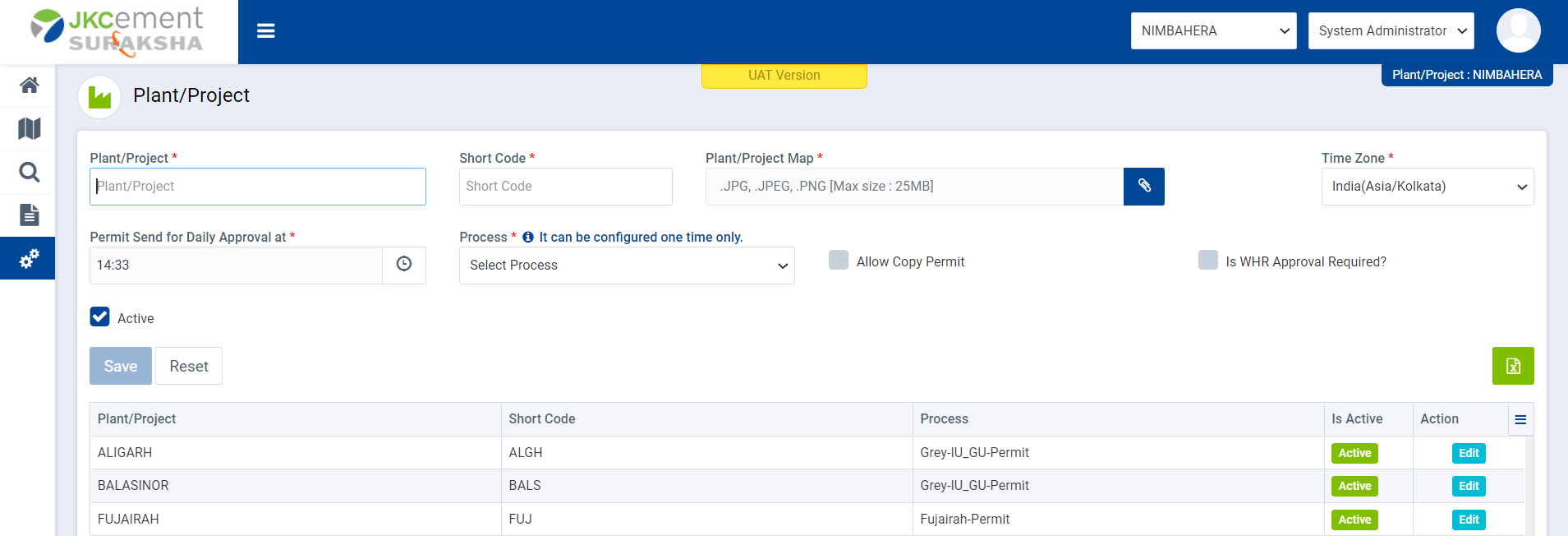The image size is (1568, 536).
Task: Edit the ALIGARH row
Action: pos(1469,453)
